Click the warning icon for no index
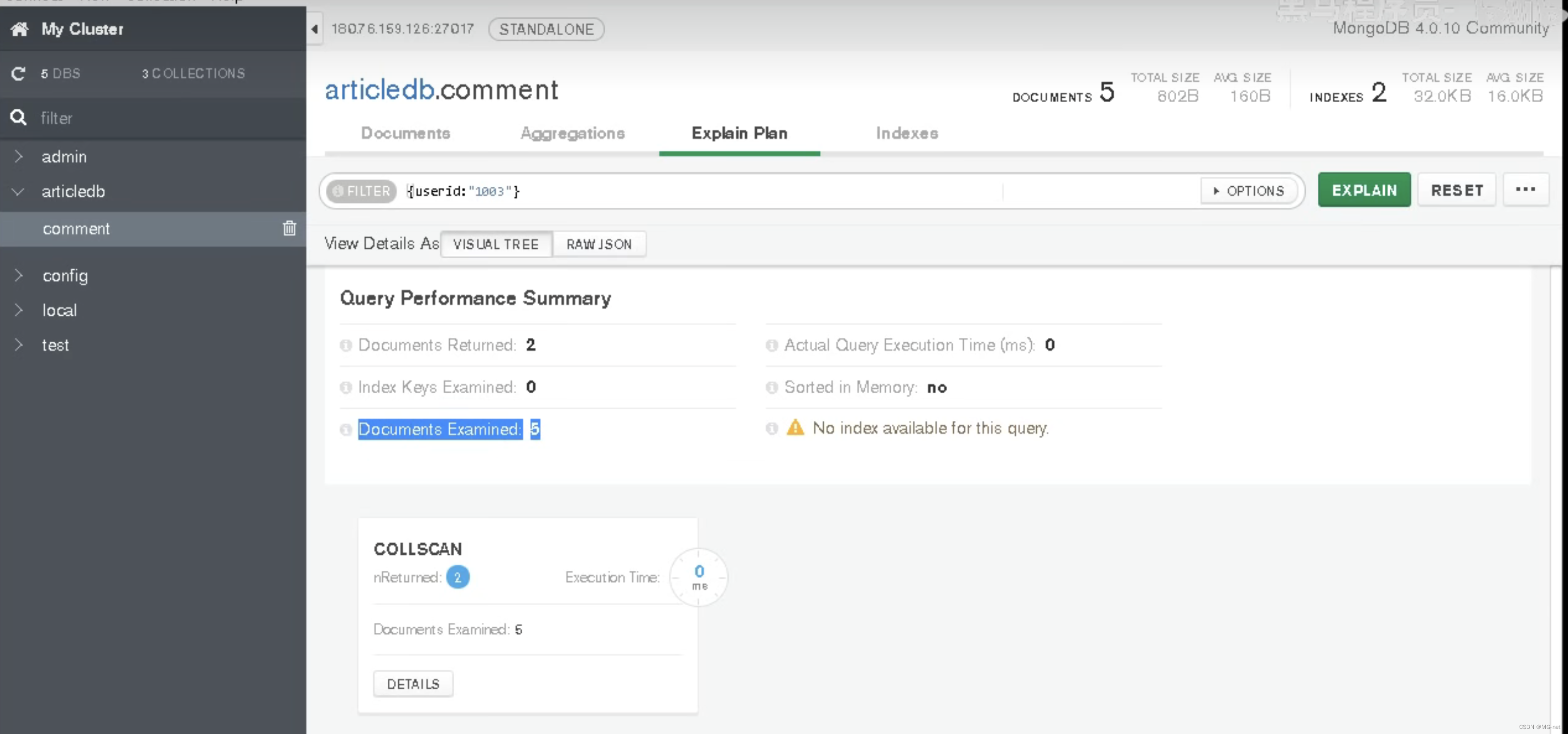The width and height of the screenshot is (1568, 734). [x=795, y=428]
